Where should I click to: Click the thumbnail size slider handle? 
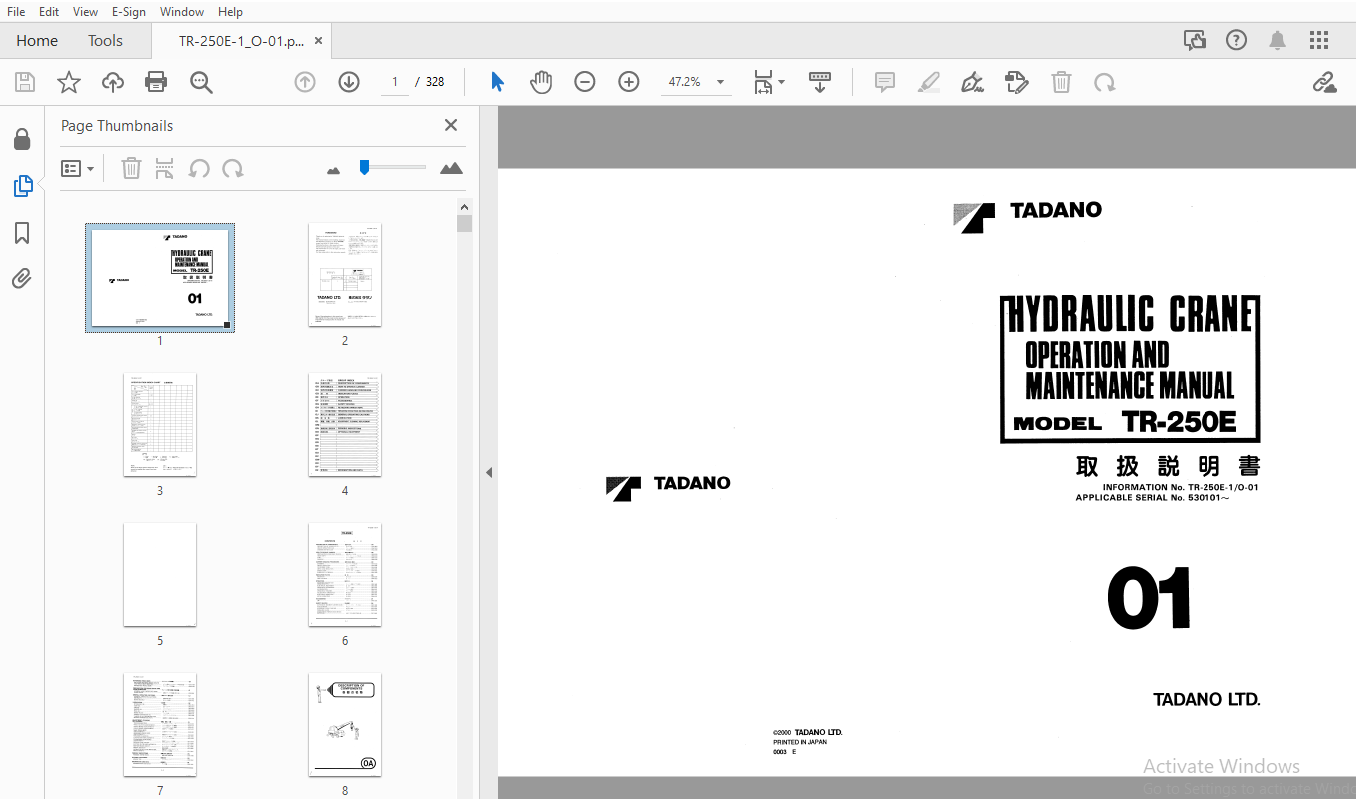[x=365, y=167]
